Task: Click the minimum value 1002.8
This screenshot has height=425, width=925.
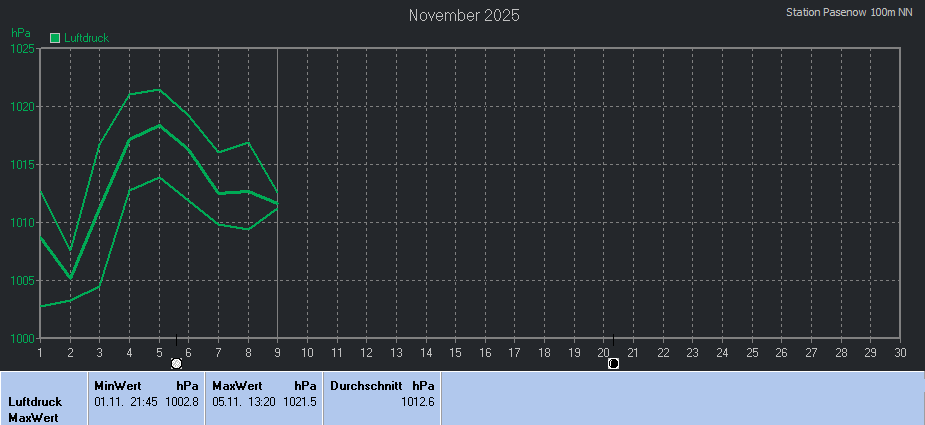Action: pos(182,401)
